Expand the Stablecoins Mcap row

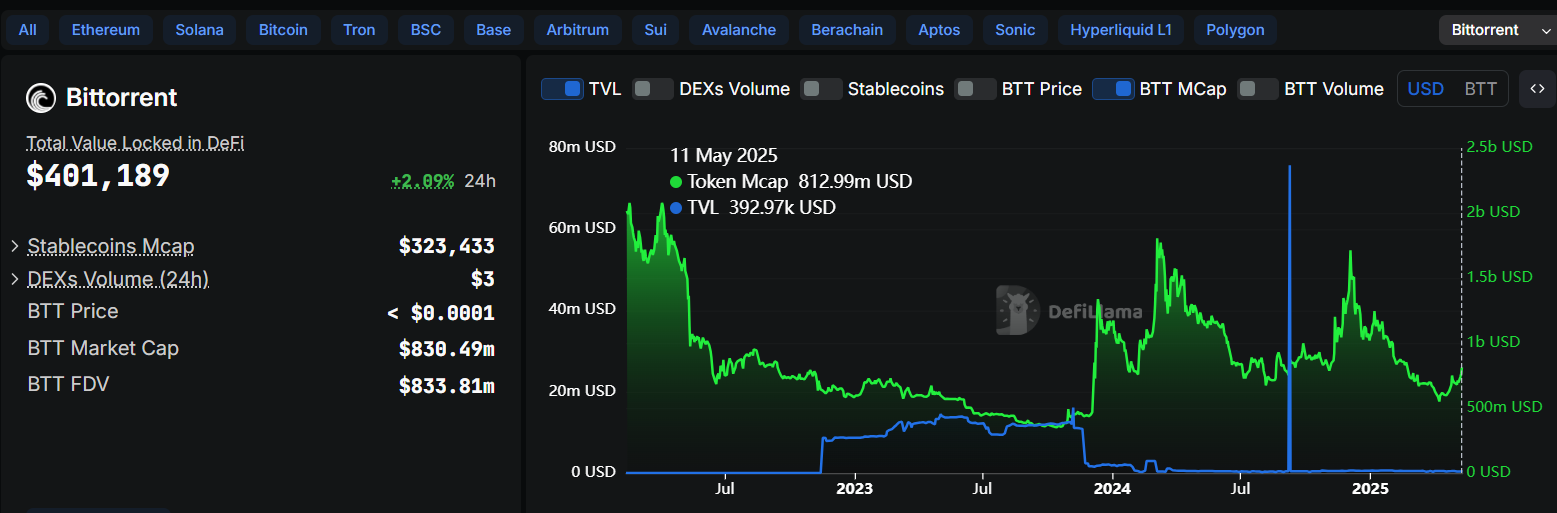pyautogui.click(x=15, y=246)
